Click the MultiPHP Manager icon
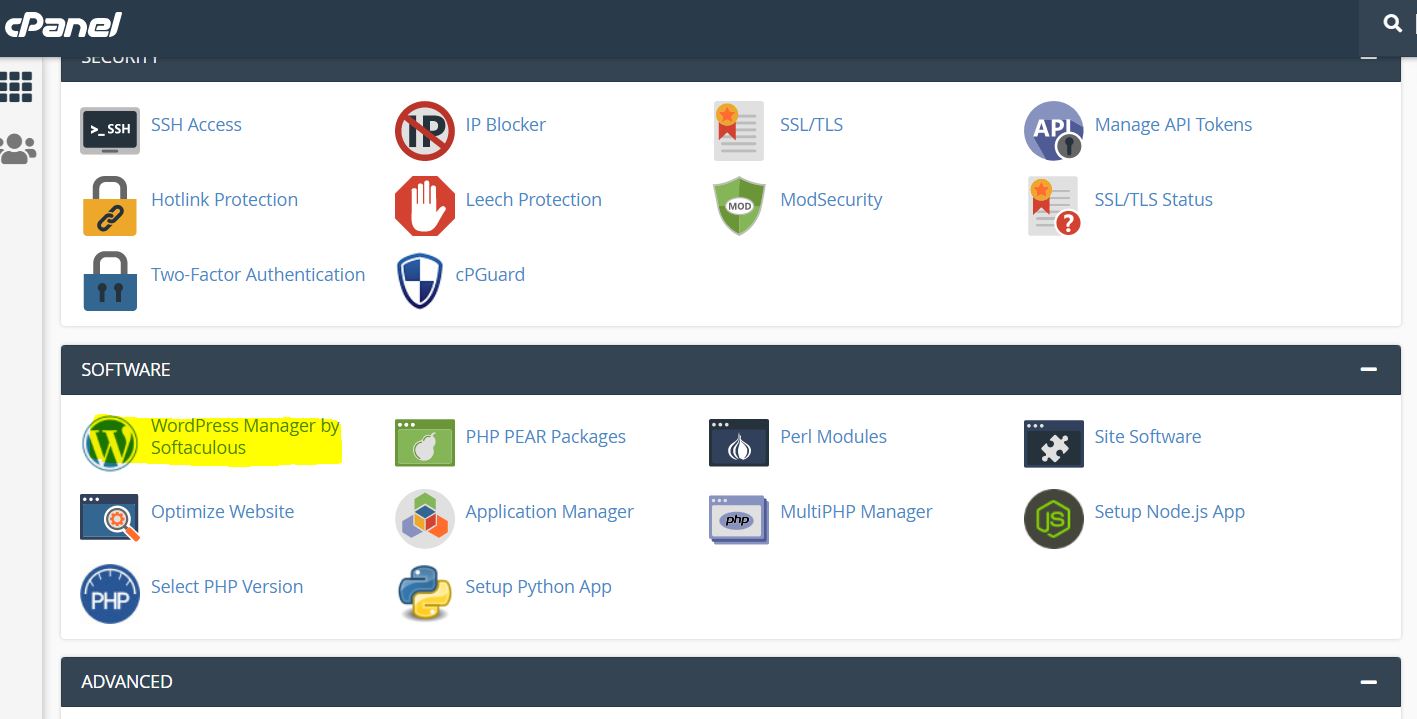Image resolution: width=1417 pixels, height=719 pixels. point(739,518)
